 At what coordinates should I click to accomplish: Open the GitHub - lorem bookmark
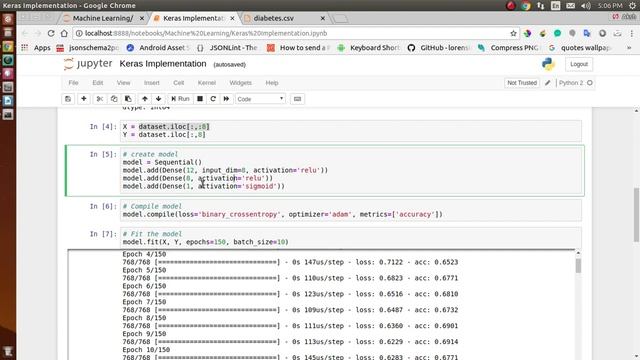[x=439, y=48]
